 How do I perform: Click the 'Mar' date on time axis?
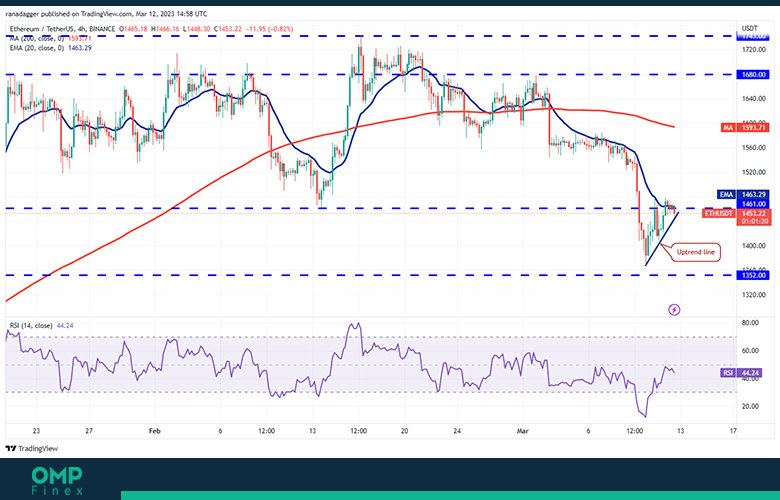(x=522, y=431)
